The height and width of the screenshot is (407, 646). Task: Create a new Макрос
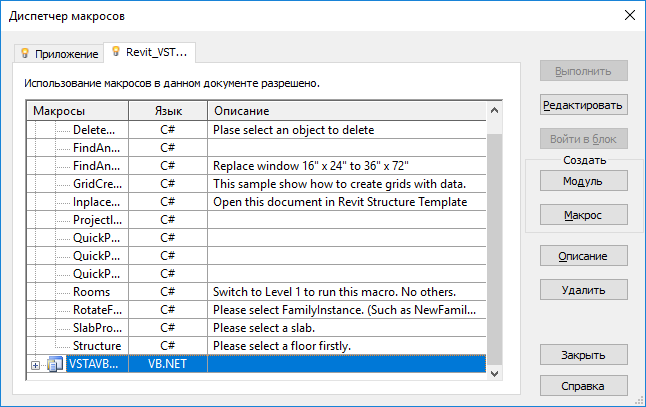[583, 215]
